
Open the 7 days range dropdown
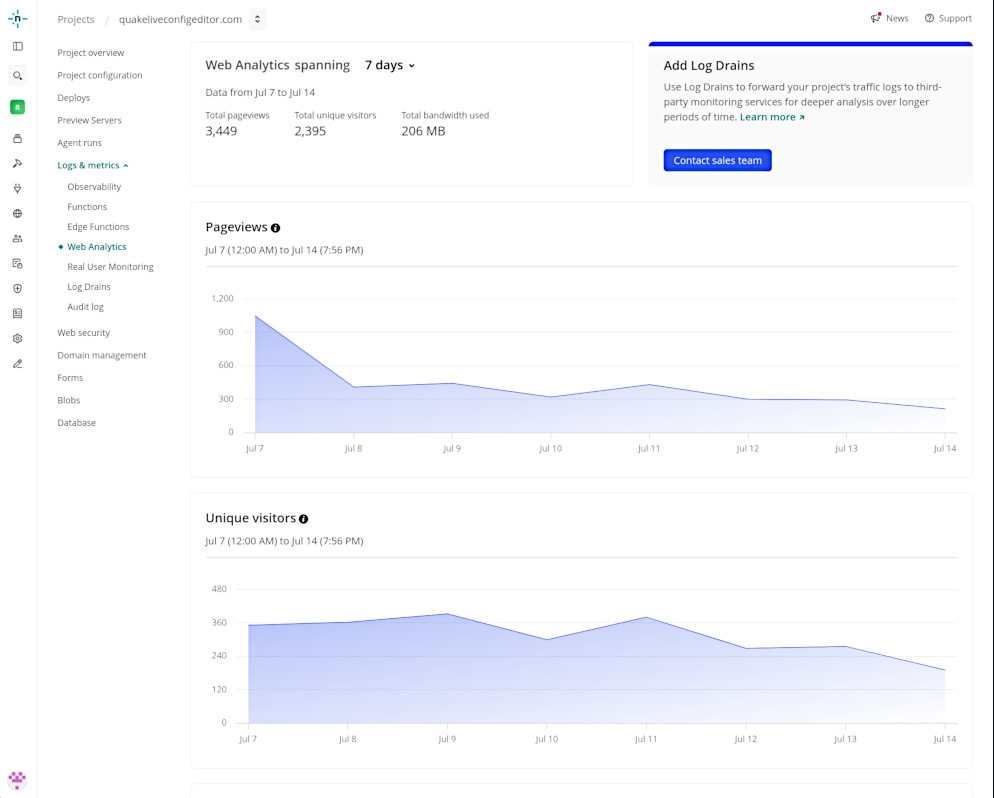(x=390, y=65)
